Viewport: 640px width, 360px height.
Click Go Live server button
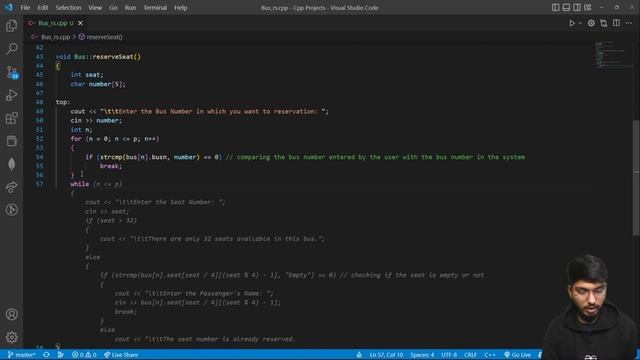[518, 355]
